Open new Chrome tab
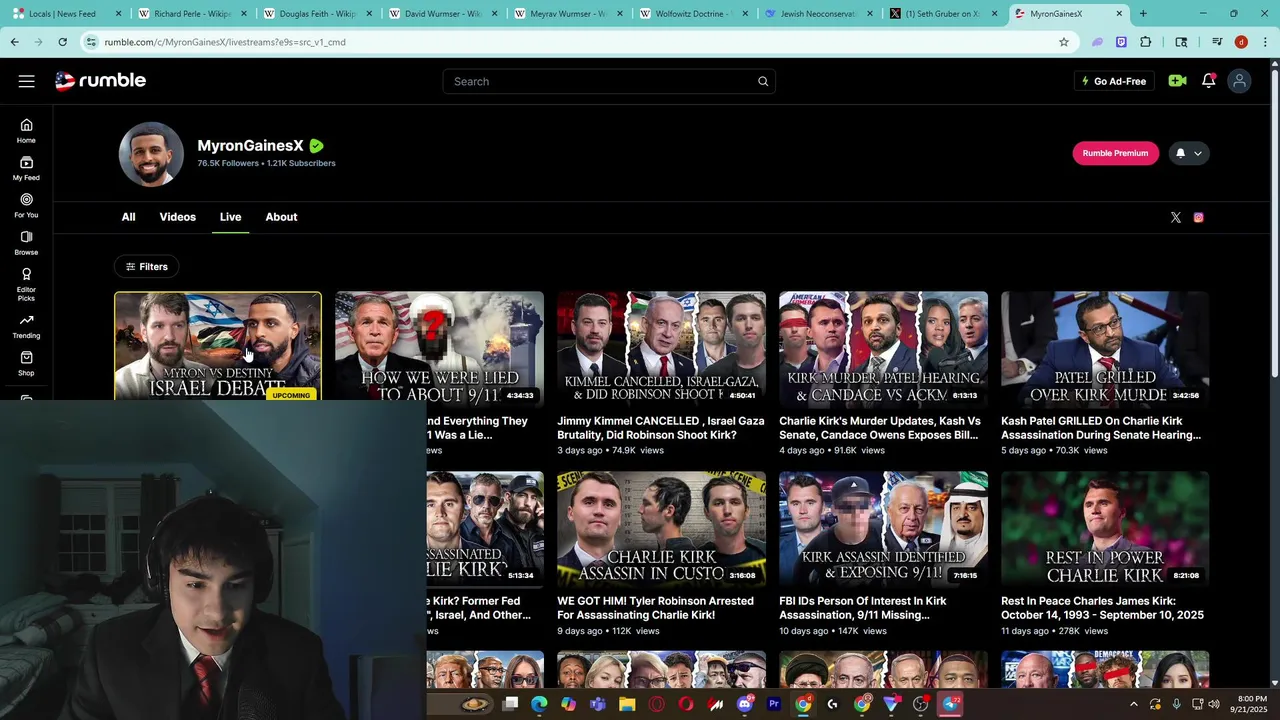 (1143, 14)
